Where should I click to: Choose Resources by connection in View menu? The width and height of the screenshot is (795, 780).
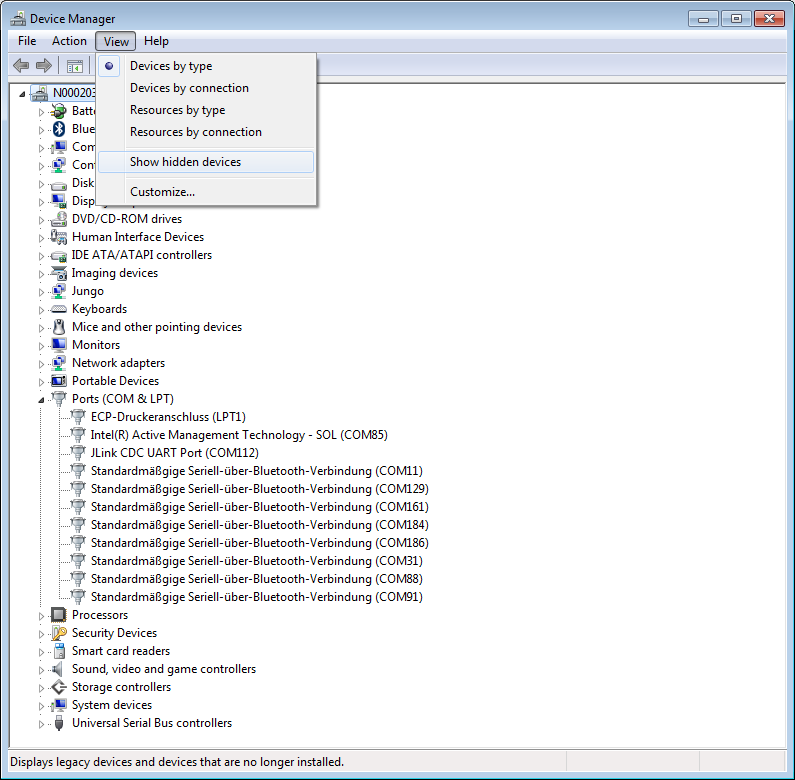click(x=195, y=132)
